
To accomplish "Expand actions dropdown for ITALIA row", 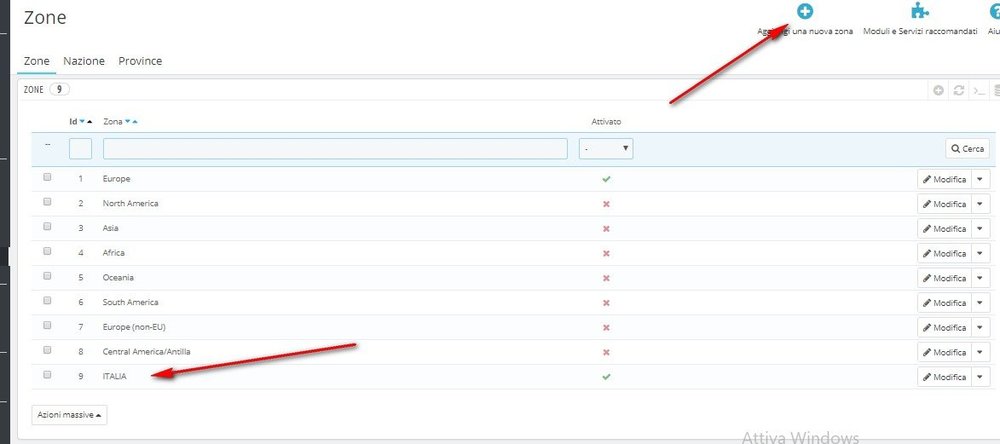I will (x=980, y=377).
